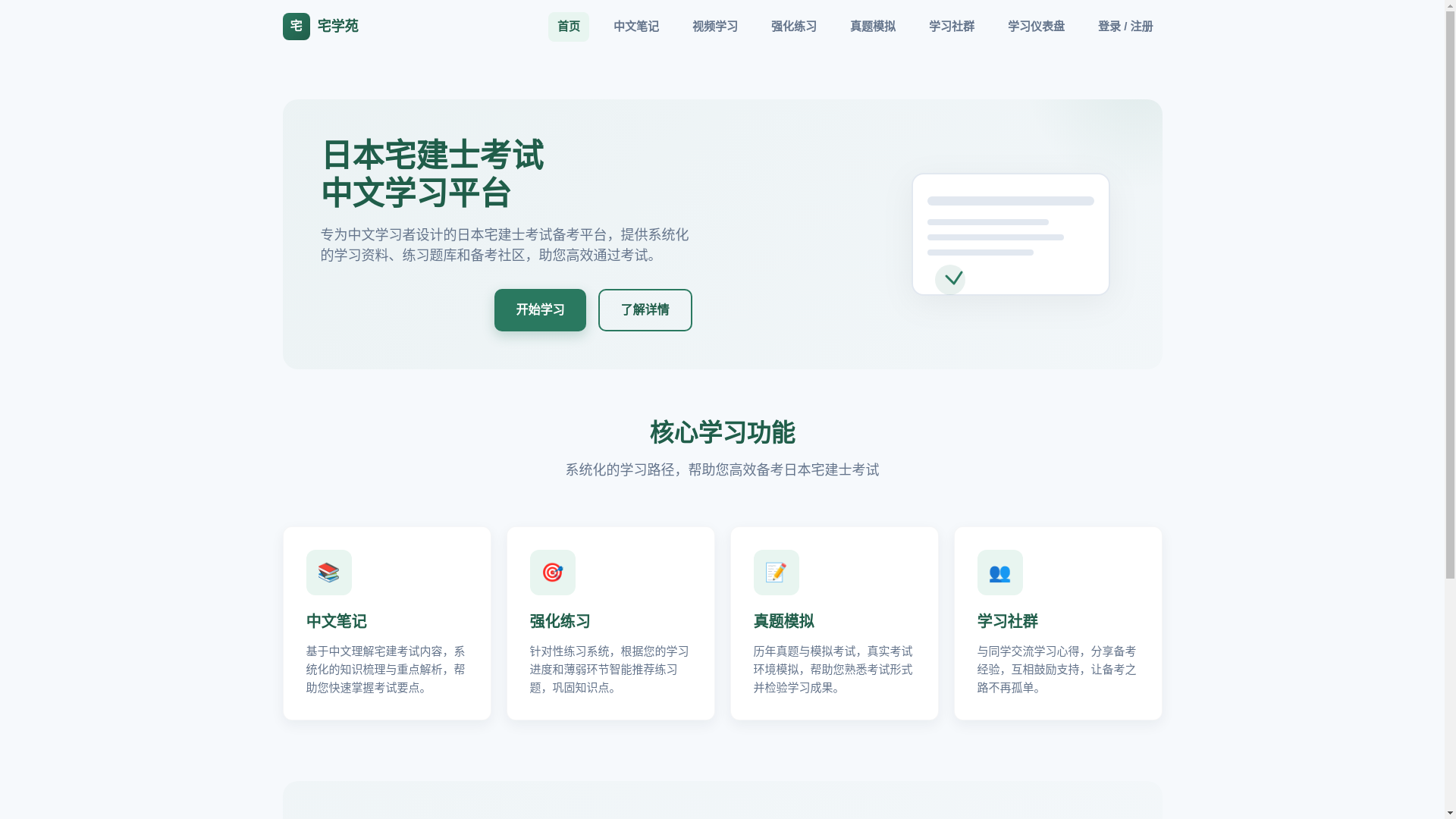Click the 真题模拟 card title
This screenshot has height=819, width=1456.
pyautogui.click(x=783, y=621)
